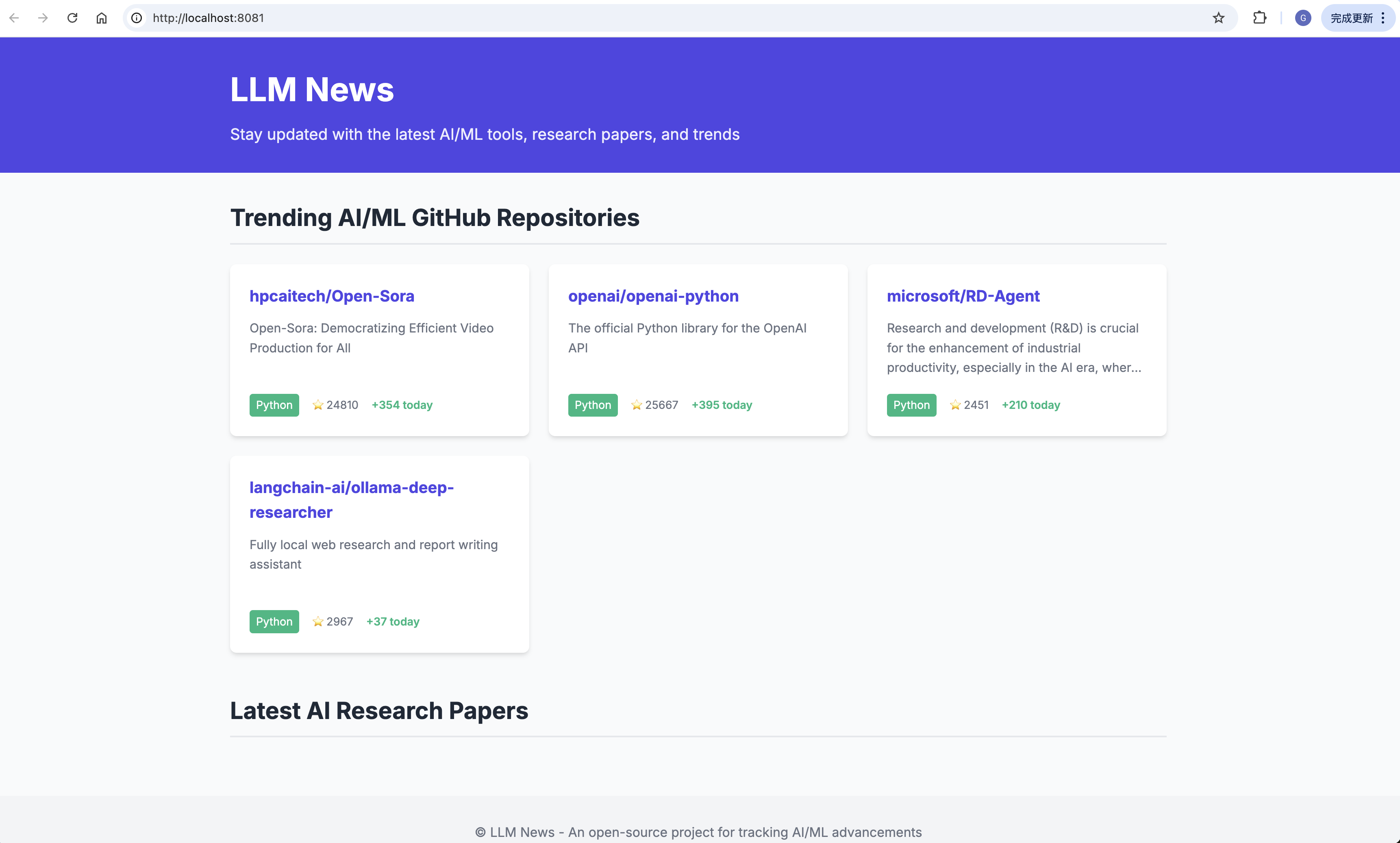Viewport: 1400px width, 843px height.
Task: Click the browser forward arrow
Action: (x=43, y=18)
